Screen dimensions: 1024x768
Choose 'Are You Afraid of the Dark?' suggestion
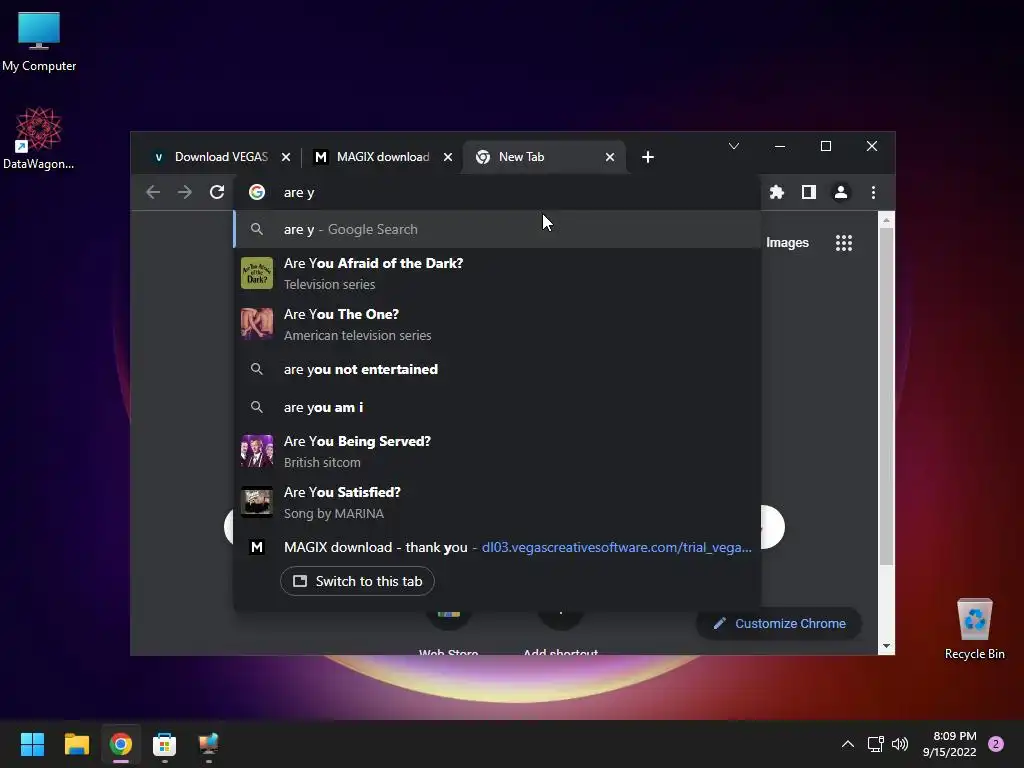click(497, 273)
